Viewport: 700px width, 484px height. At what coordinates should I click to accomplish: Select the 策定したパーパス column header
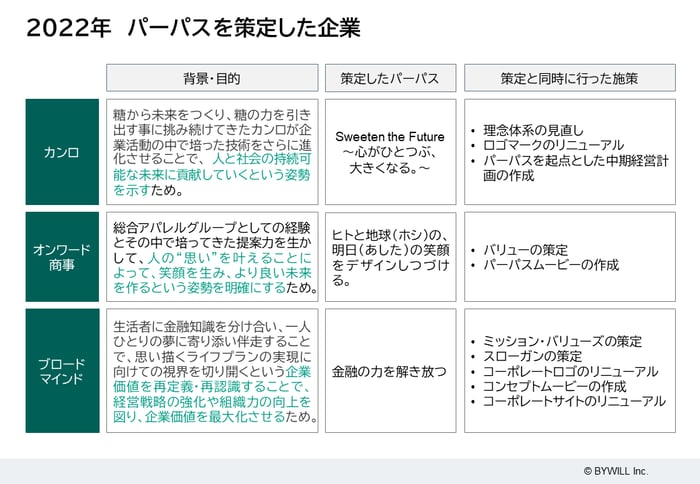pyautogui.click(x=390, y=78)
